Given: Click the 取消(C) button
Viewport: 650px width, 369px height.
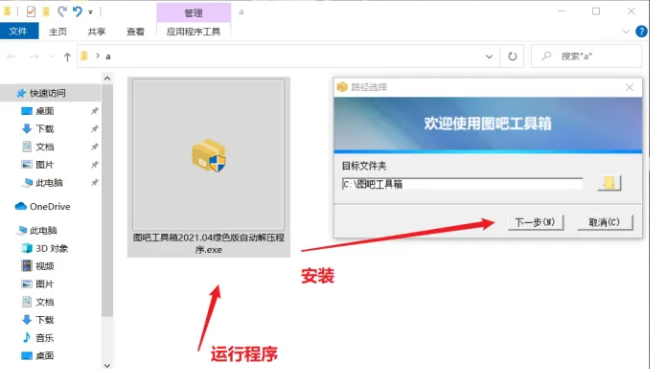Looking at the screenshot, I should [605, 222].
